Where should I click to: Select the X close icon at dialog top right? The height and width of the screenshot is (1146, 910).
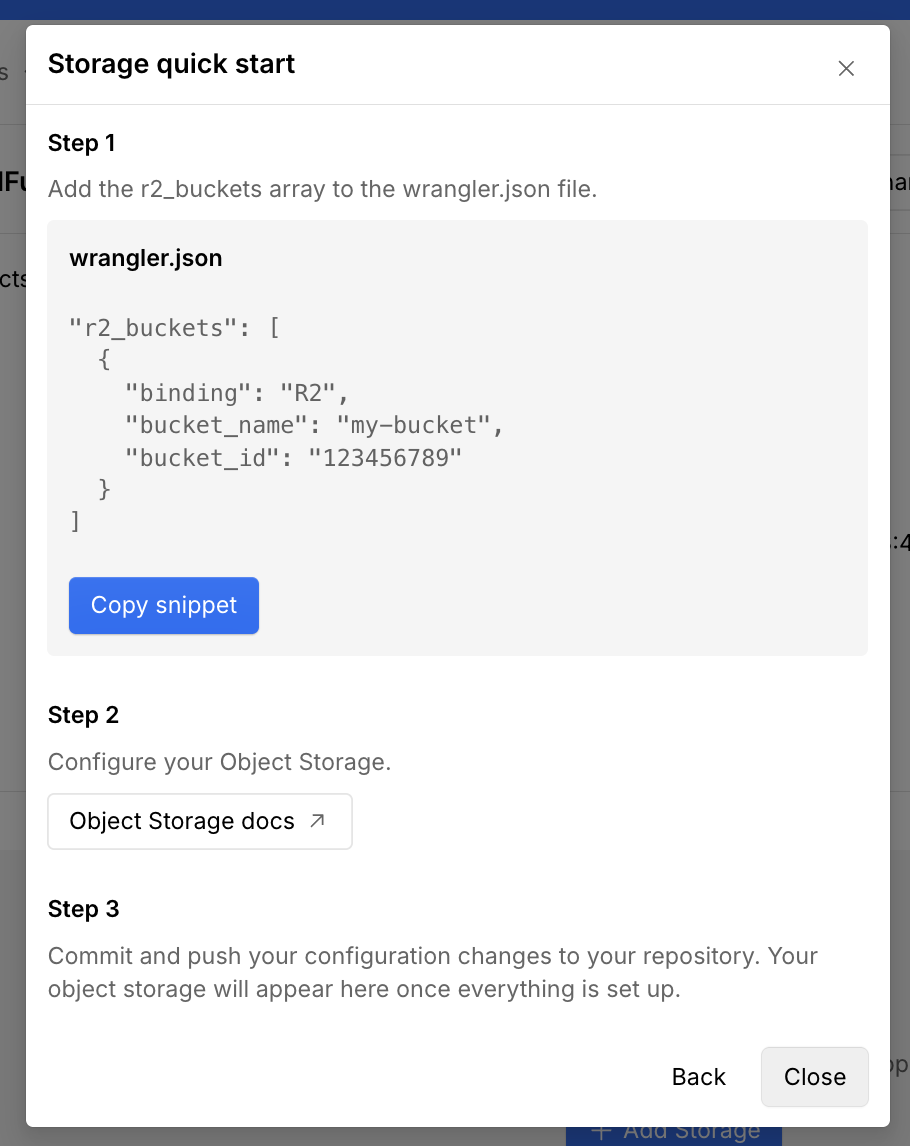(846, 68)
